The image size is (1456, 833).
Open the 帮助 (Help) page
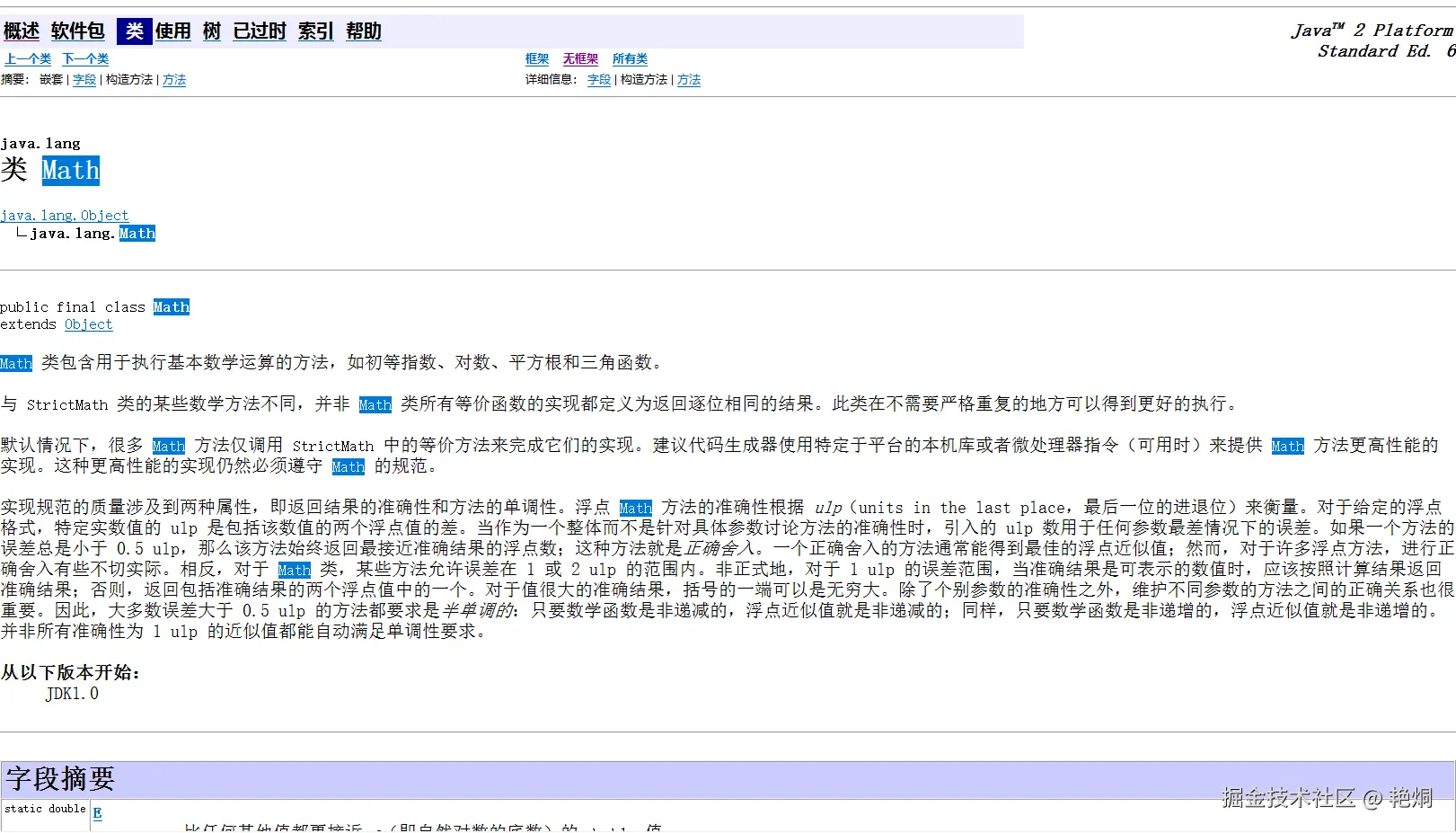(363, 31)
